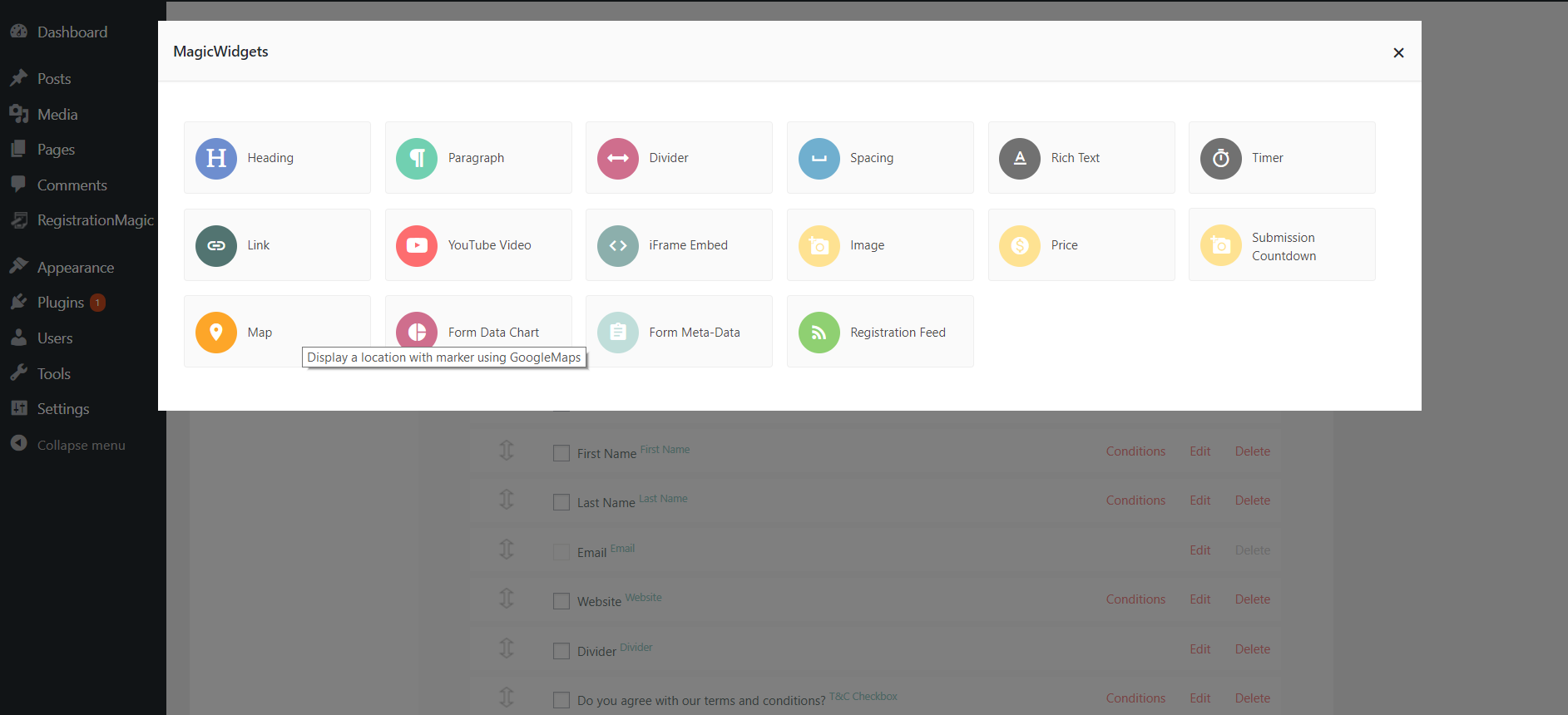Check the Last Name field checkbox
This screenshot has height=715, width=1568.
pyautogui.click(x=561, y=502)
